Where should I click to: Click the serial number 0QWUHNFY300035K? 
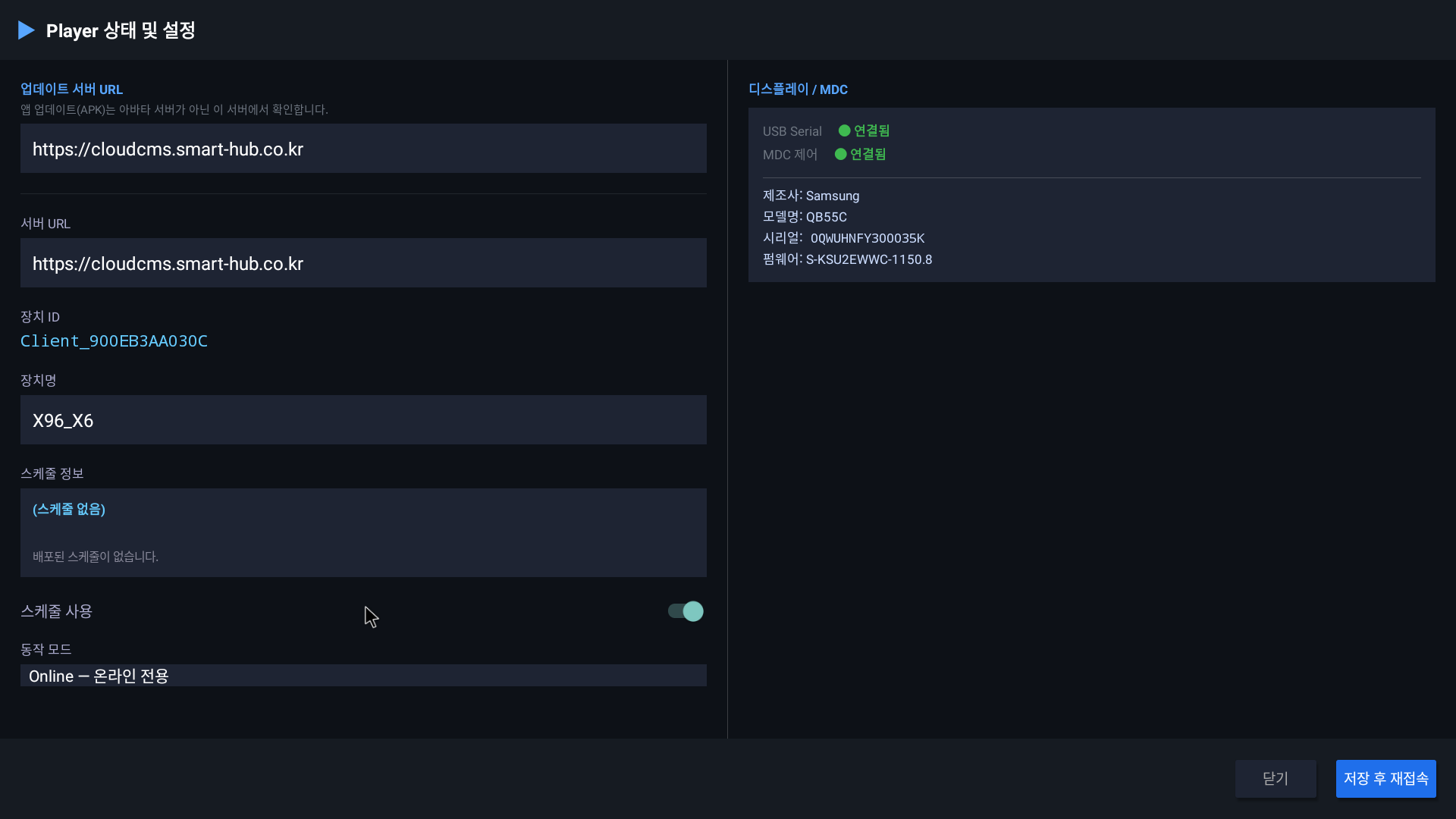868,238
